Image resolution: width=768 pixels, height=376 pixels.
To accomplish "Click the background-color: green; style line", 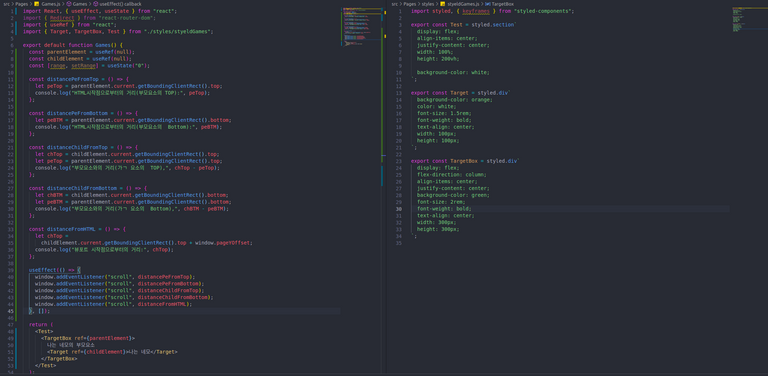I will pos(453,195).
